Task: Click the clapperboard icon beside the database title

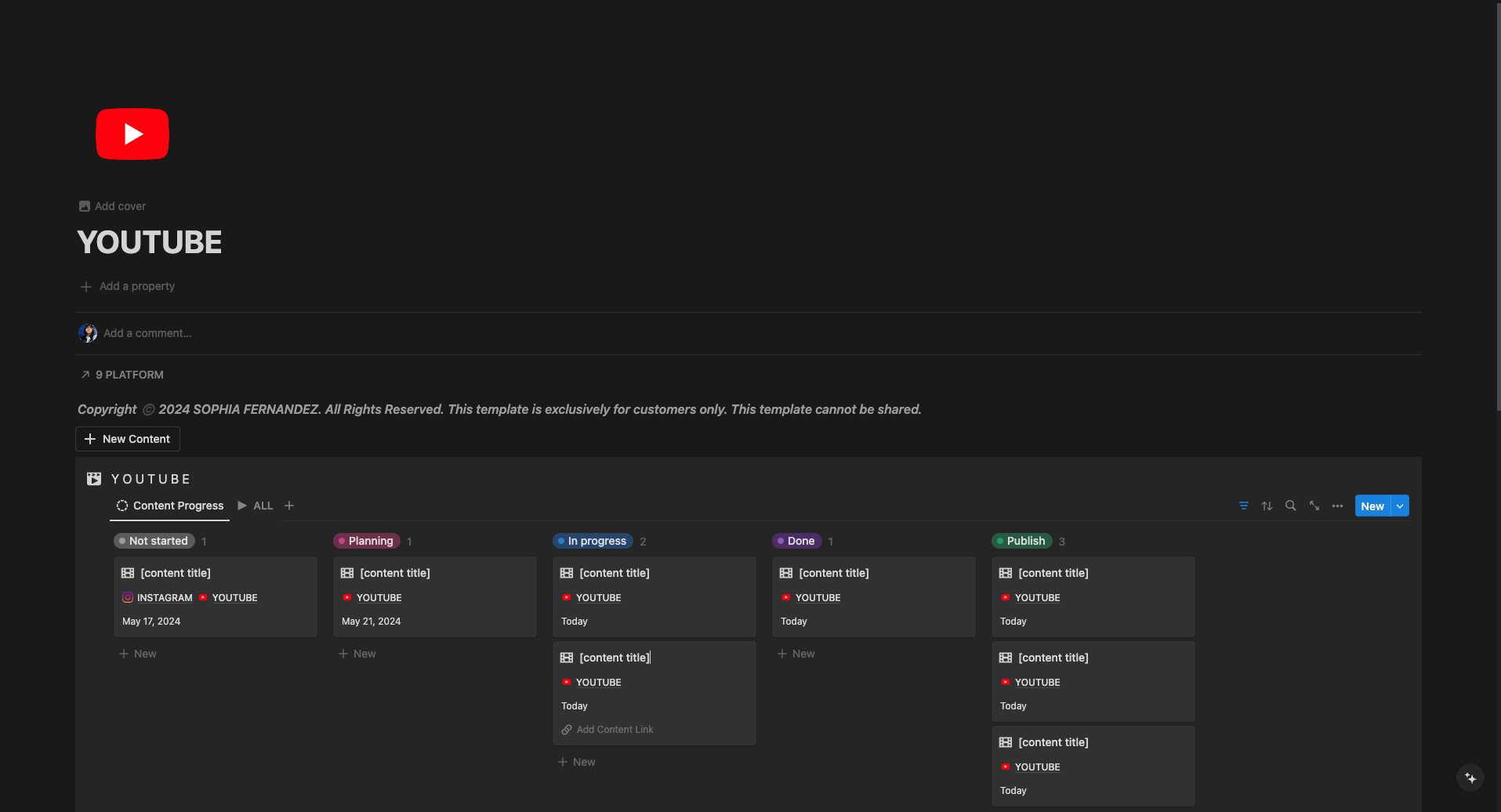Action: click(94, 479)
